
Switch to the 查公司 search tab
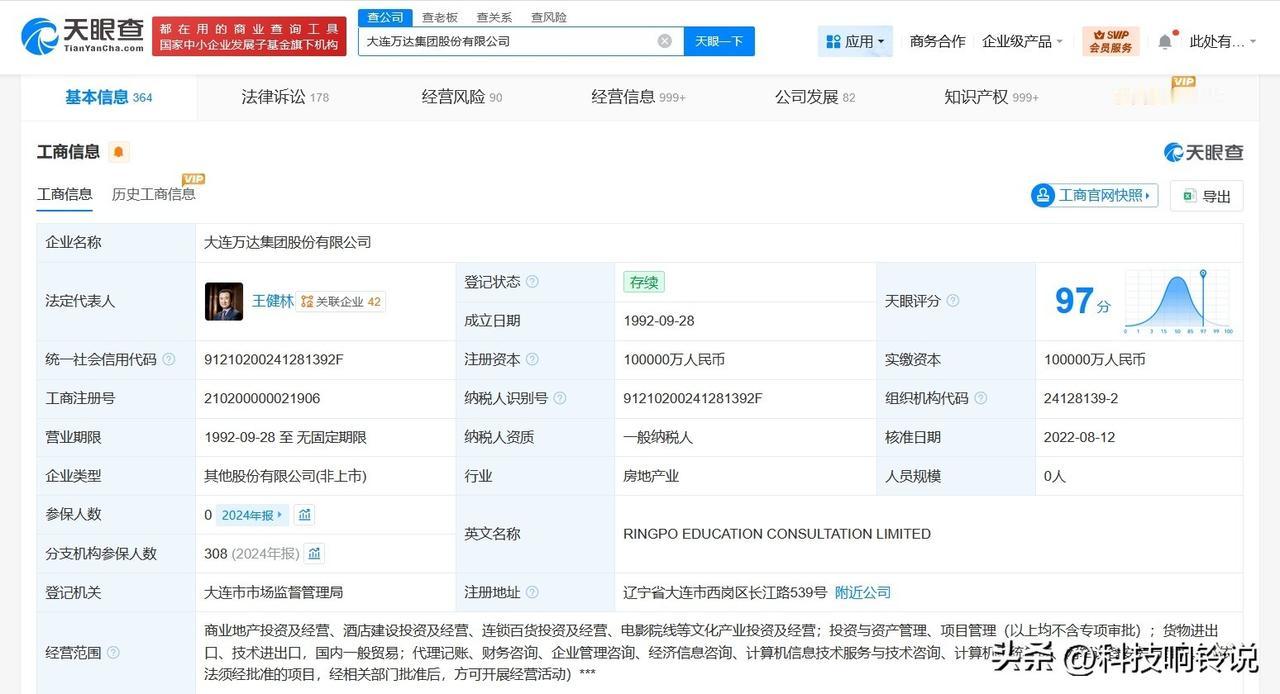tap(385, 17)
